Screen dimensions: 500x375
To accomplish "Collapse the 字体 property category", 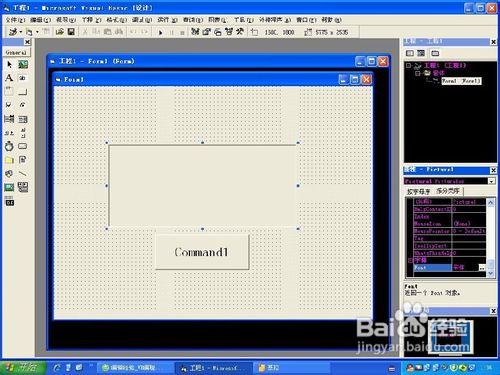I will tap(411, 260).
